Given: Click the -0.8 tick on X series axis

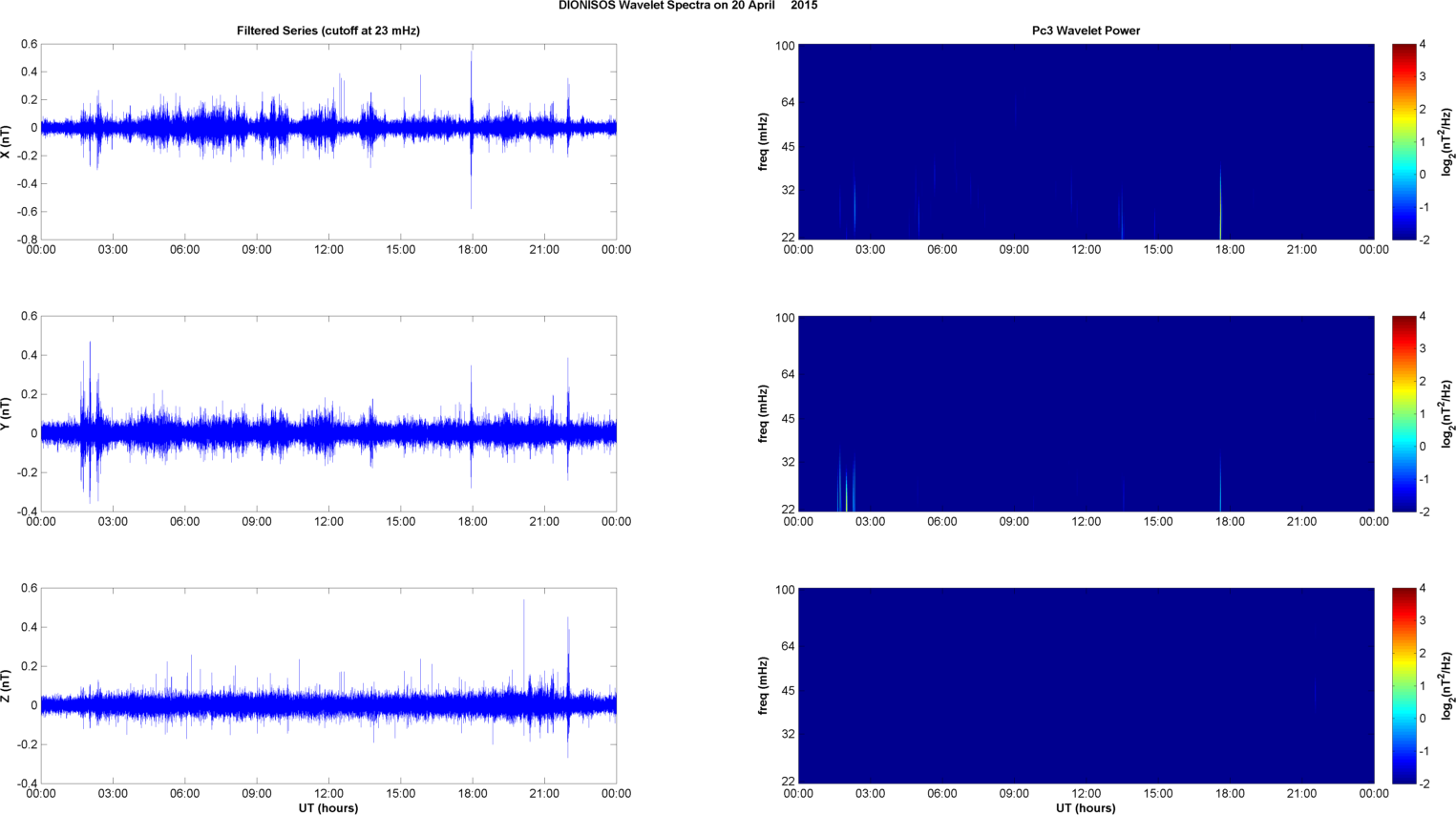Looking at the screenshot, I should (28, 240).
